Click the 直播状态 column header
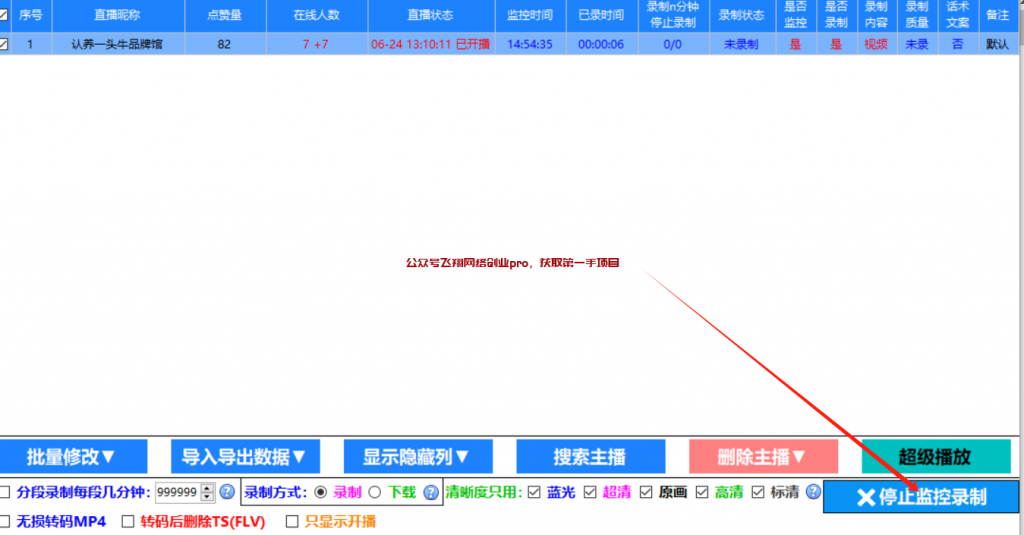Screen dimensions: 1024x535 (x=433, y=16)
